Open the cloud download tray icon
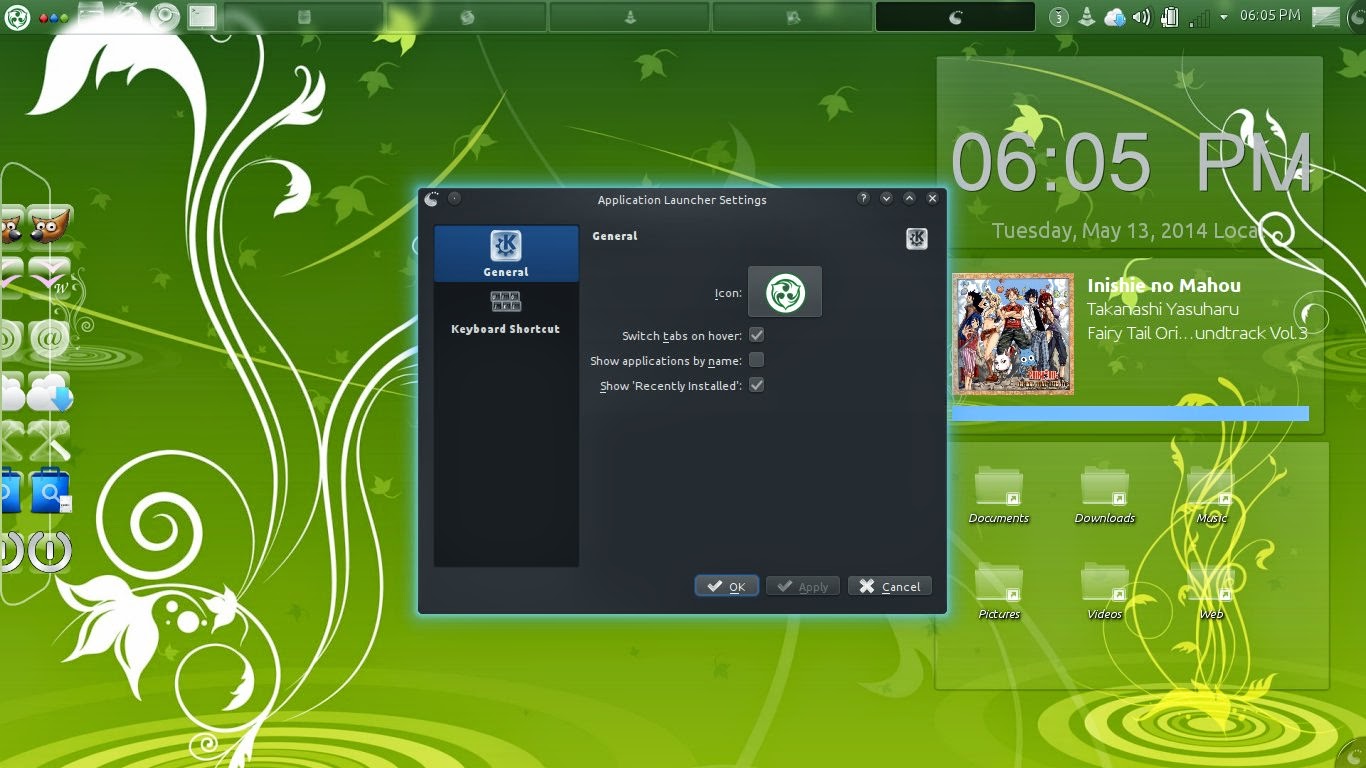 coord(1115,16)
